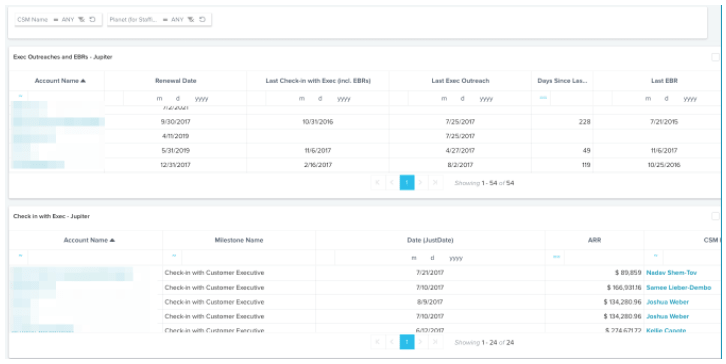Sort by Milestone Name column header

[239, 240]
